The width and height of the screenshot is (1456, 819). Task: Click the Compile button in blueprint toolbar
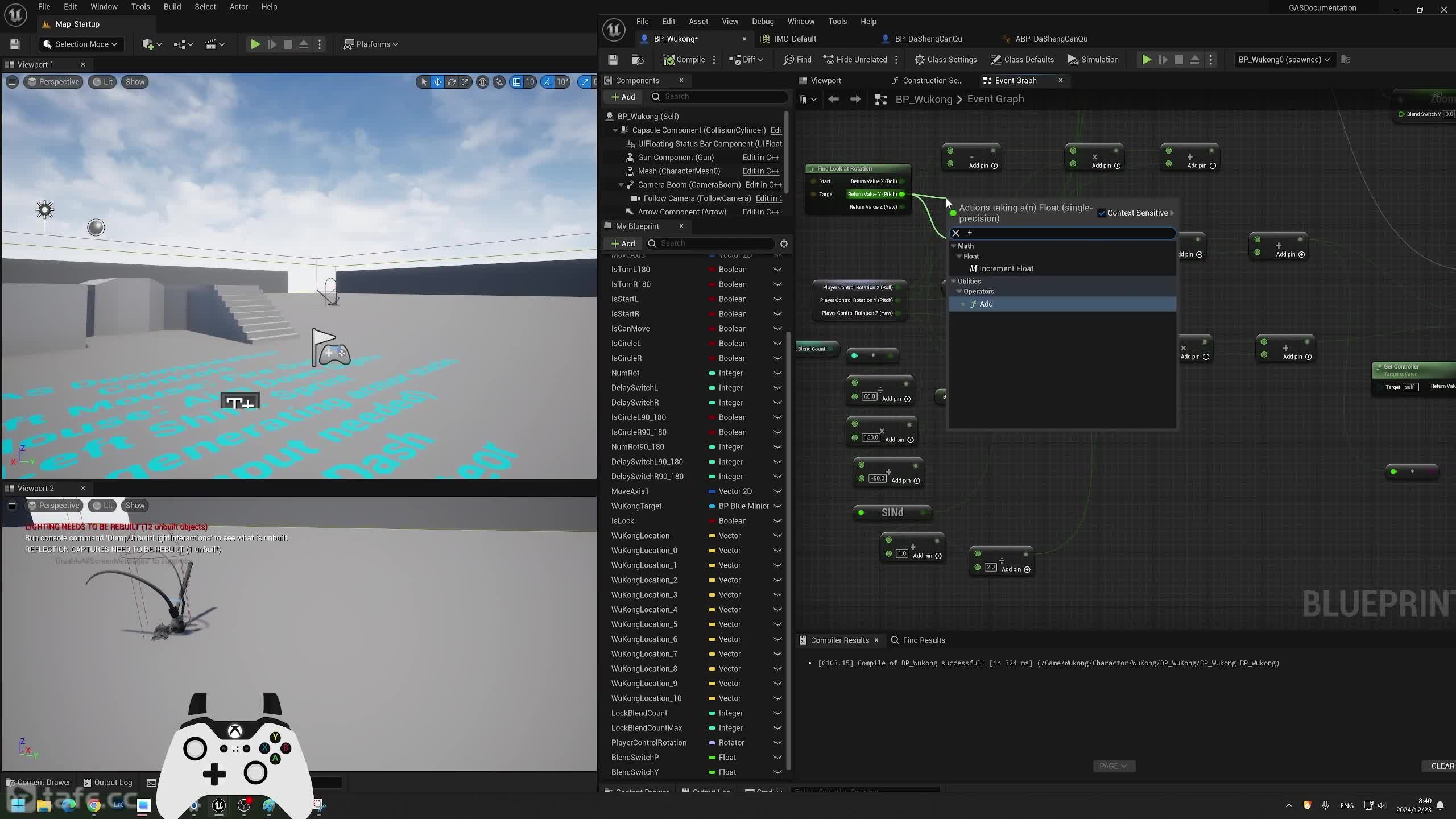(684, 60)
